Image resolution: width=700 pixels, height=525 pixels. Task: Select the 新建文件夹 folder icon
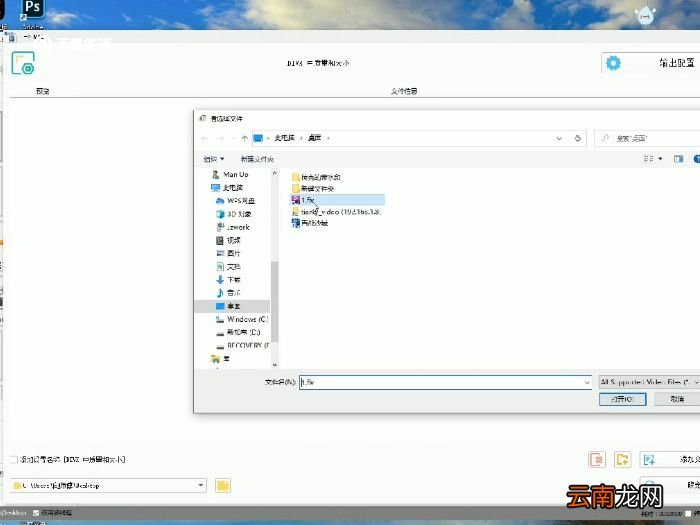tap(296, 188)
